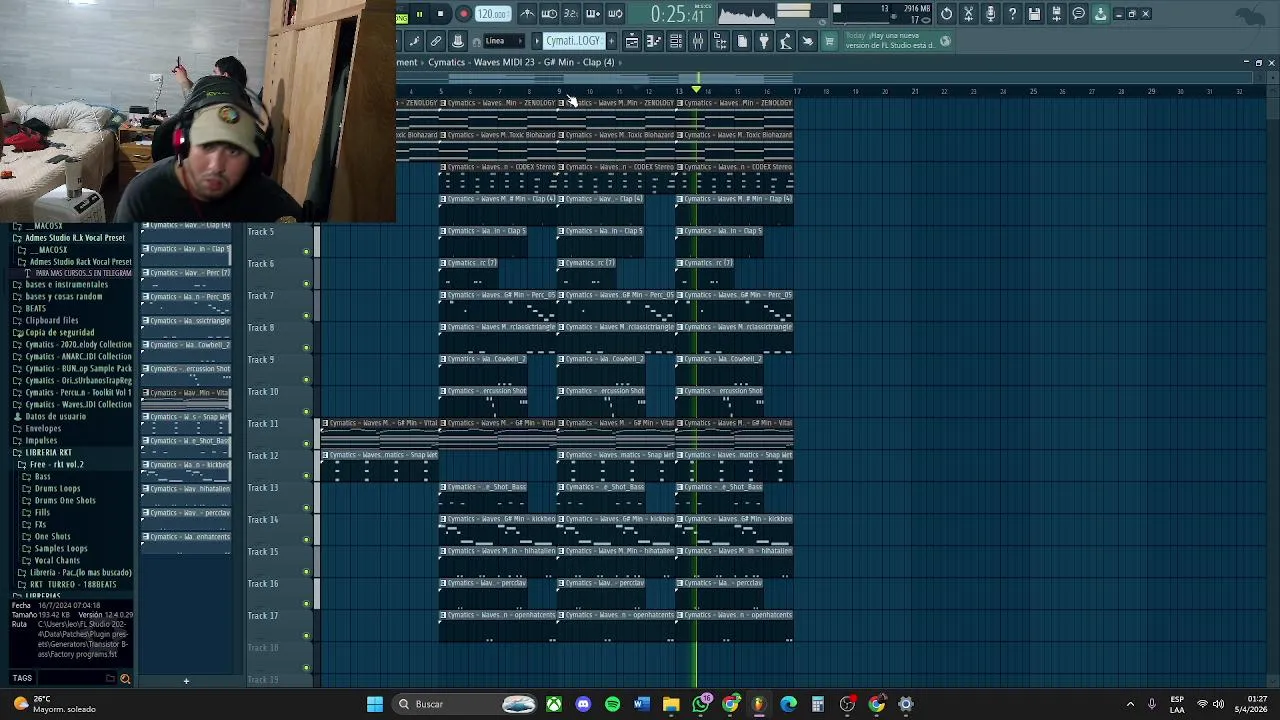Expand the Envelopes browser folder

click(43, 429)
